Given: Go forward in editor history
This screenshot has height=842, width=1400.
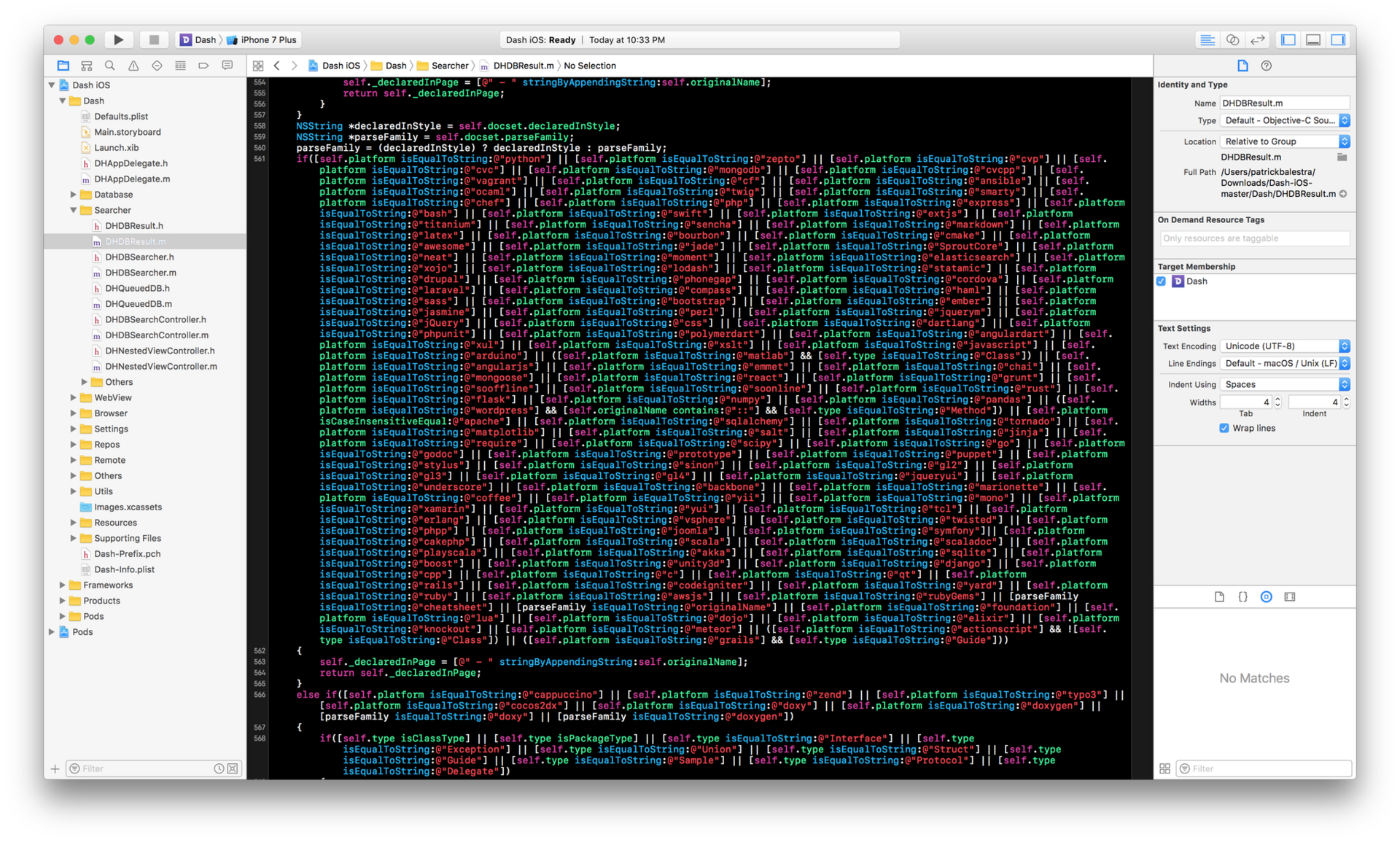Looking at the screenshot, I should coord(294,66).
